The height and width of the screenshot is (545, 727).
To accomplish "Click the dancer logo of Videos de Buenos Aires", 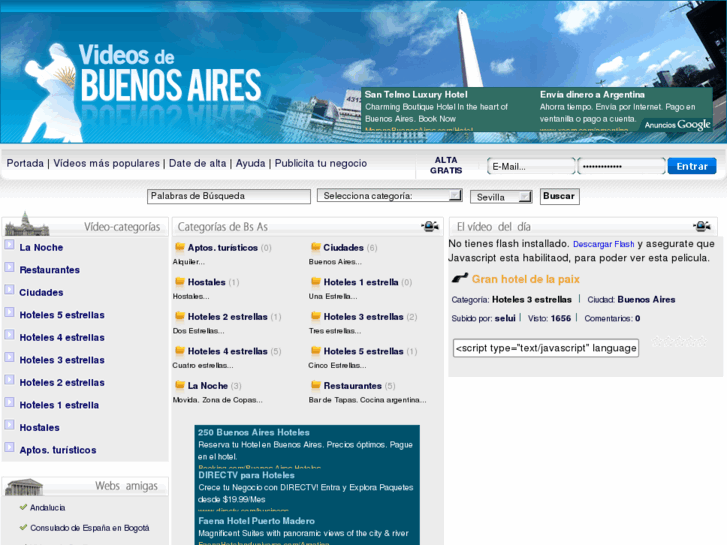I will coord(51,93).
